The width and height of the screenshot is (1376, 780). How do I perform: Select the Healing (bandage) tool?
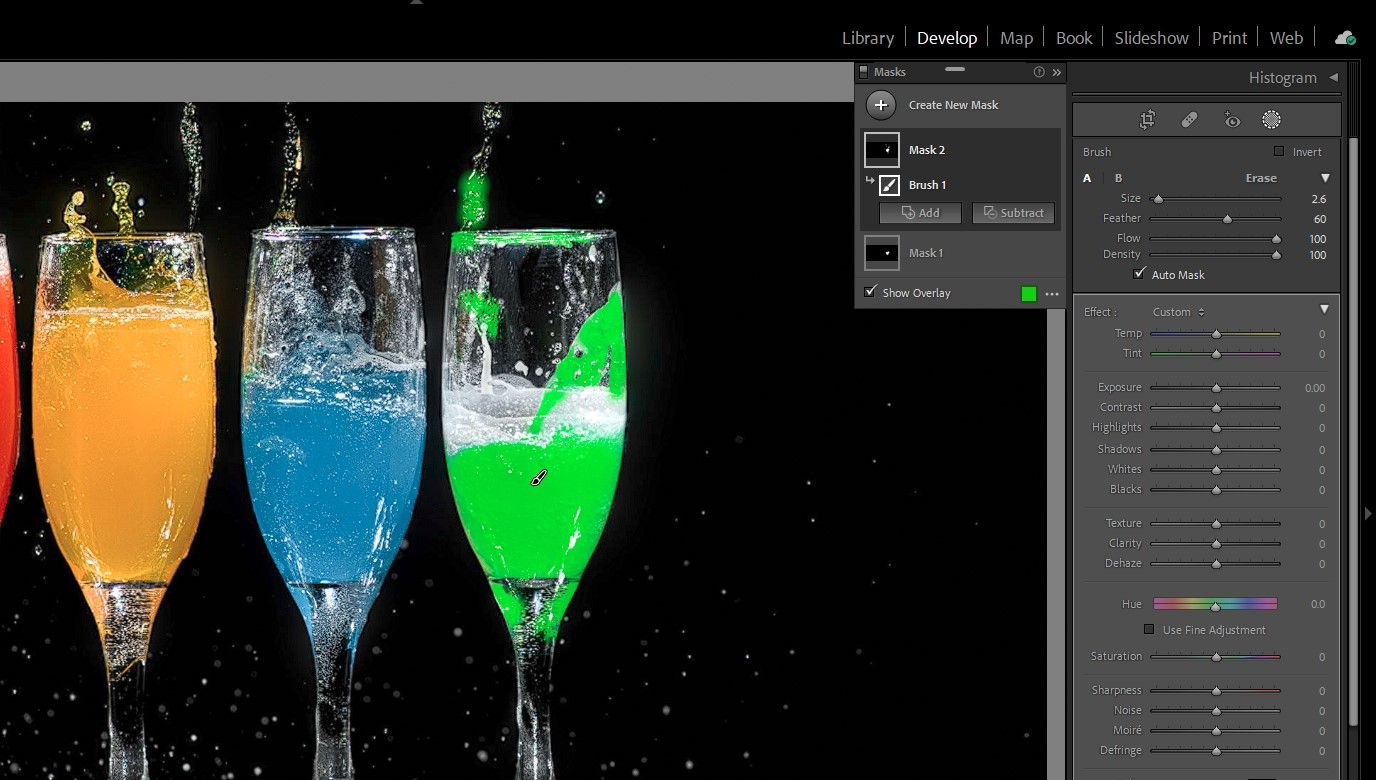pos(1189,120)
